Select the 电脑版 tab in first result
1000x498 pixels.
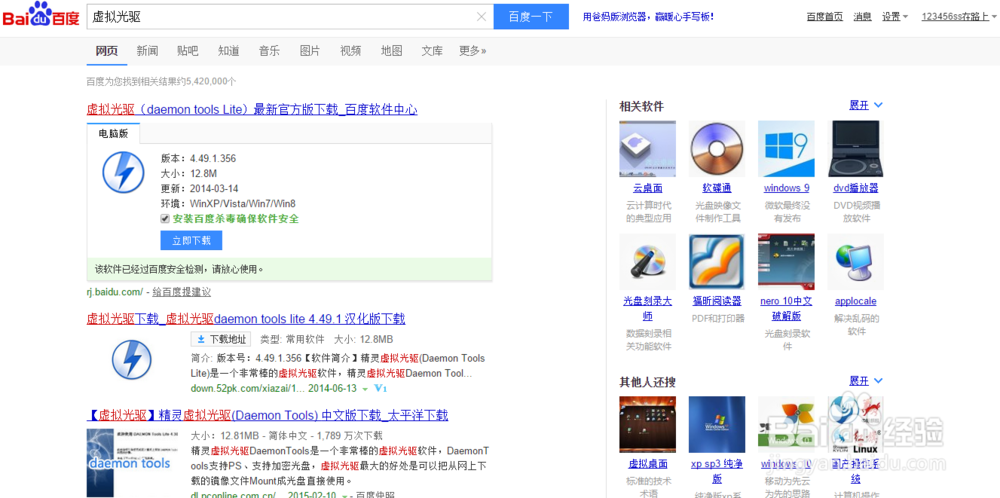[113, 133]
